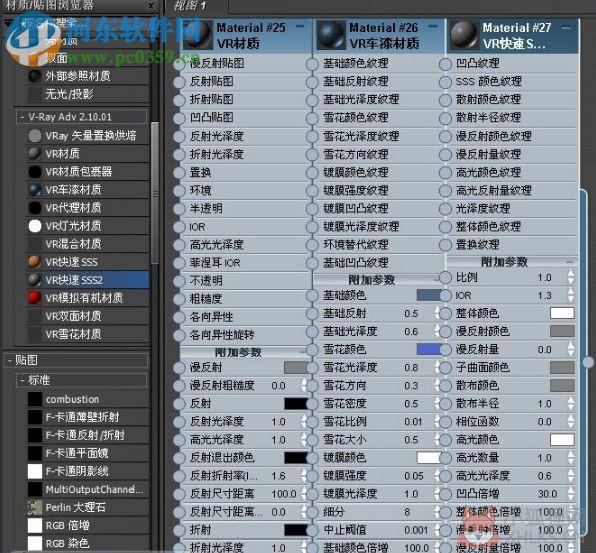Click 外部参照材质 sphere icon

[35, 76]
